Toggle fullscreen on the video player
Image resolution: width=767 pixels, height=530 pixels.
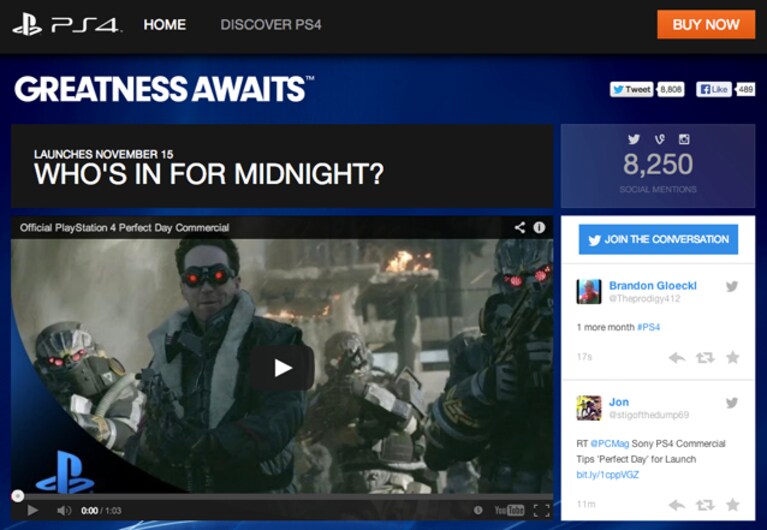pyautogui.click(x=541, y=510)
